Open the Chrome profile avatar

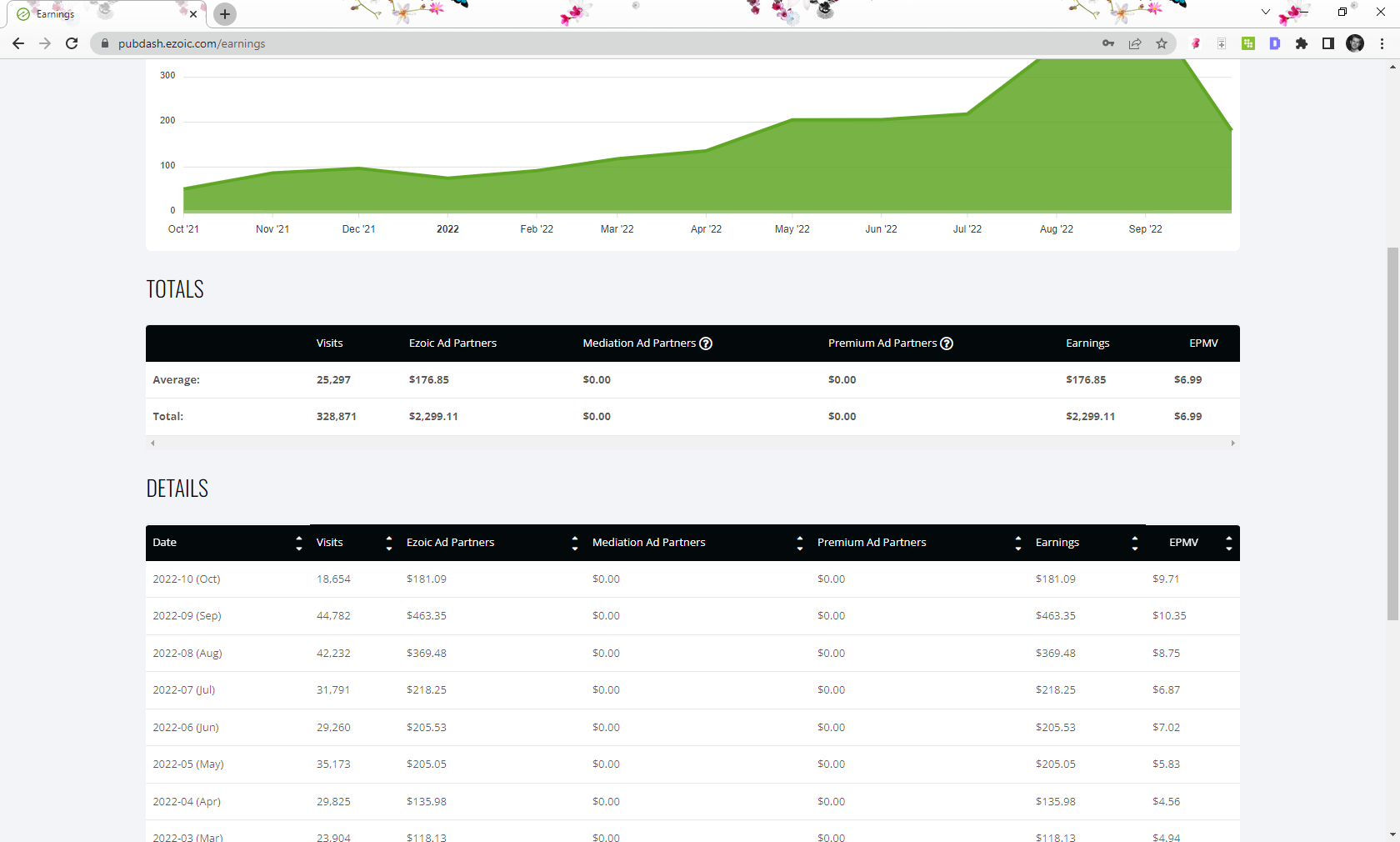[x=1355, y=43]
